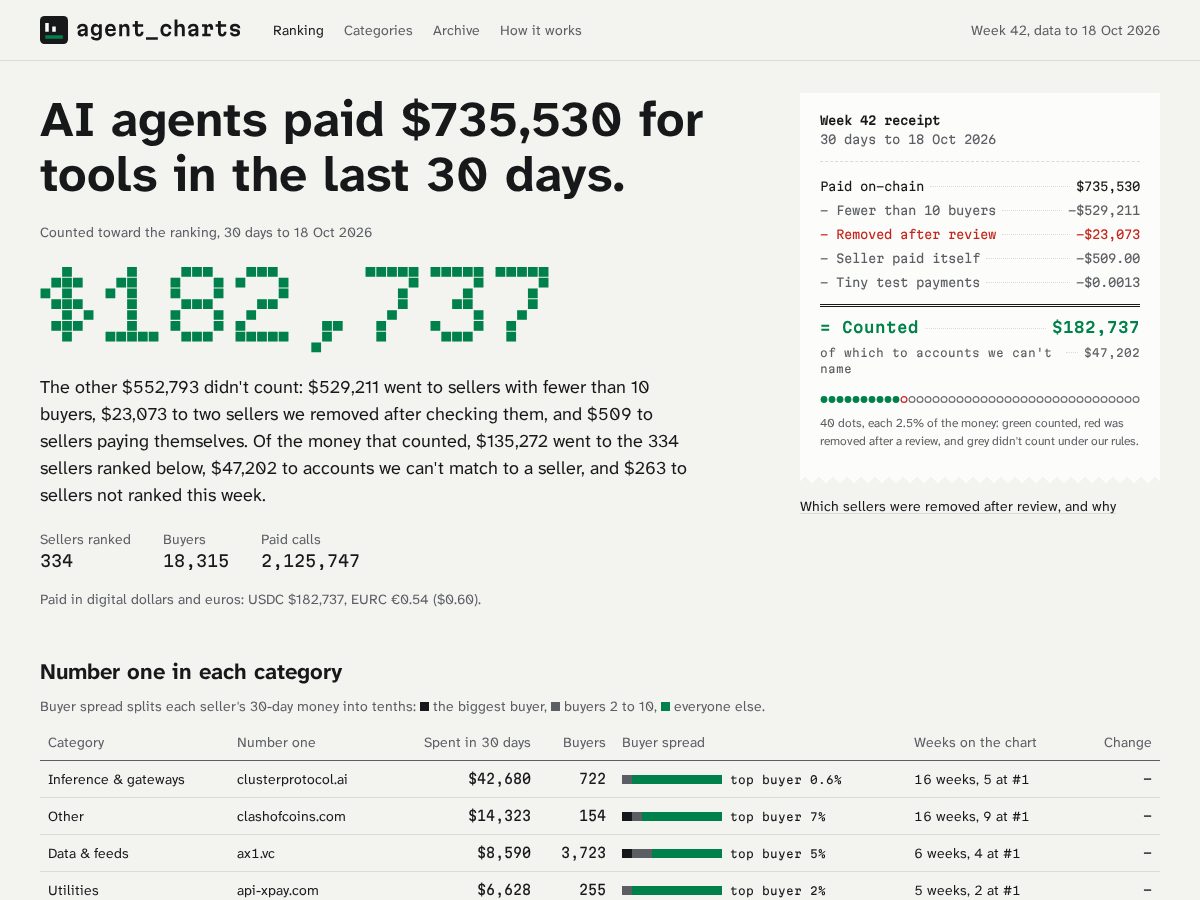Click the Buyers column header in table
Image resolution: width=1200 pixels, height=900 pixels.
tap(584, 743)
